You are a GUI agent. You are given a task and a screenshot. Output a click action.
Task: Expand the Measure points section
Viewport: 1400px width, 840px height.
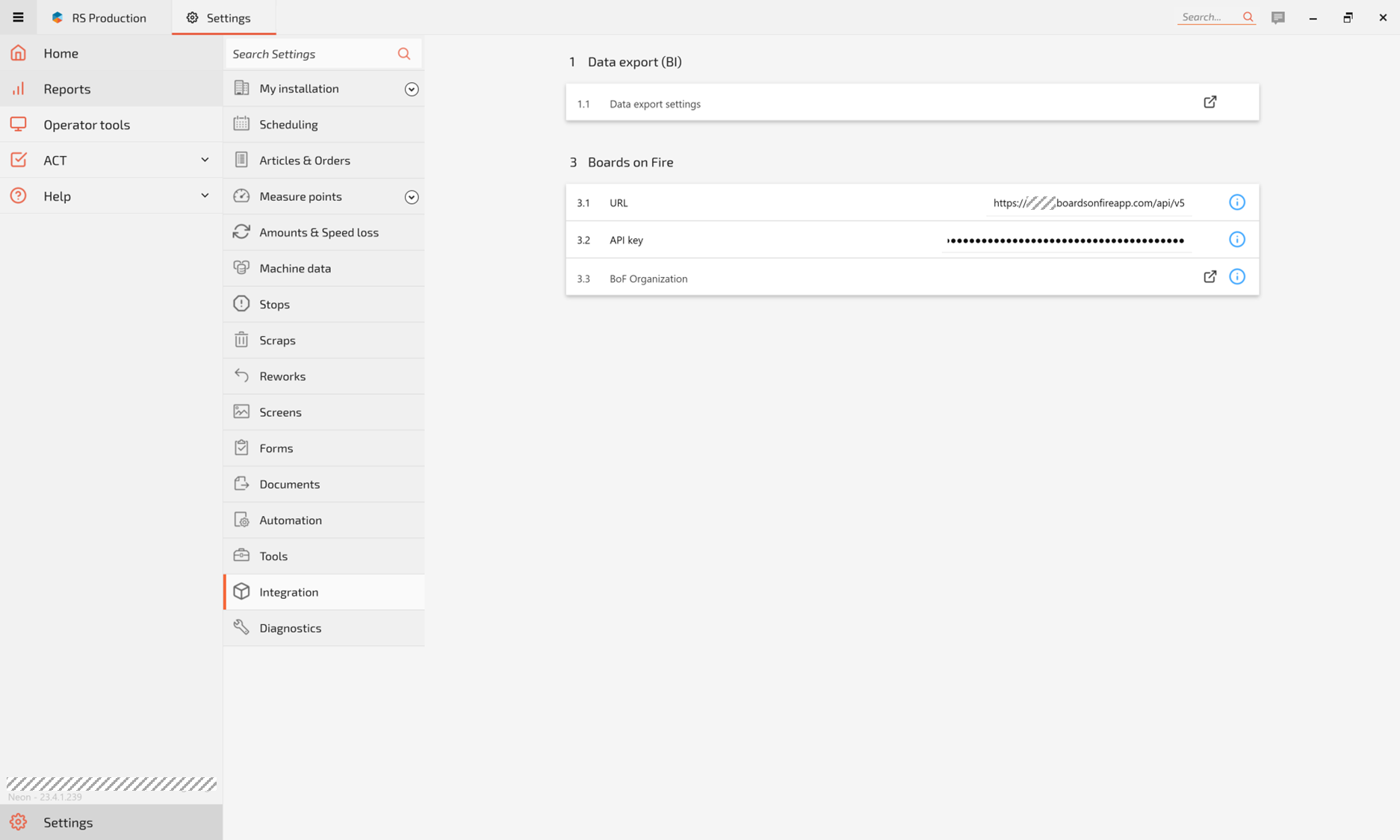(411, 197)
